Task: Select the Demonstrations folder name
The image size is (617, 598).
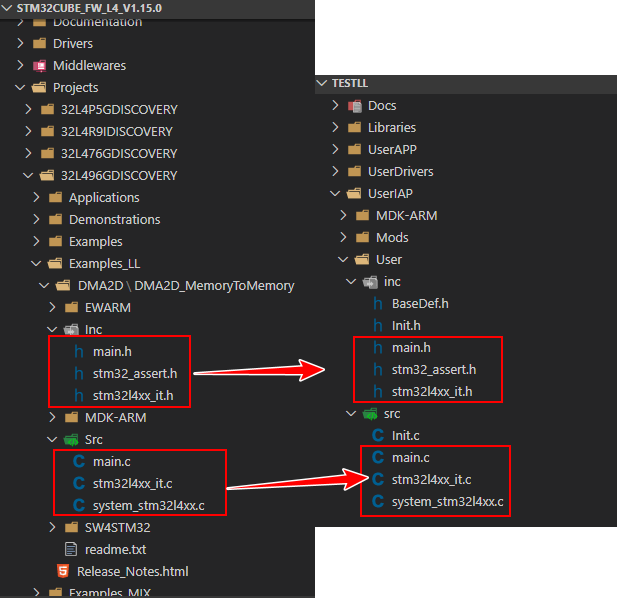Action: coord(115,220)
